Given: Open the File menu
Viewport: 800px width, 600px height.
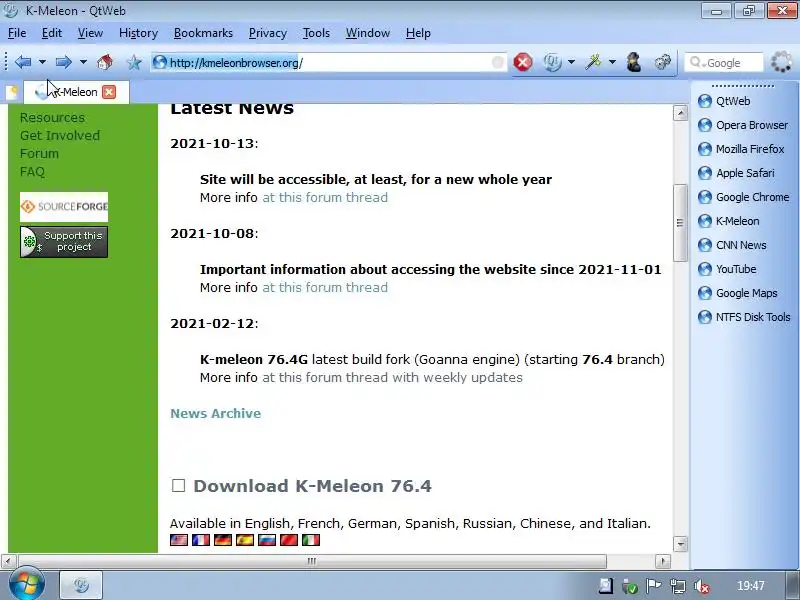Looking at the screenshot, I should click(x=17, y=33).
